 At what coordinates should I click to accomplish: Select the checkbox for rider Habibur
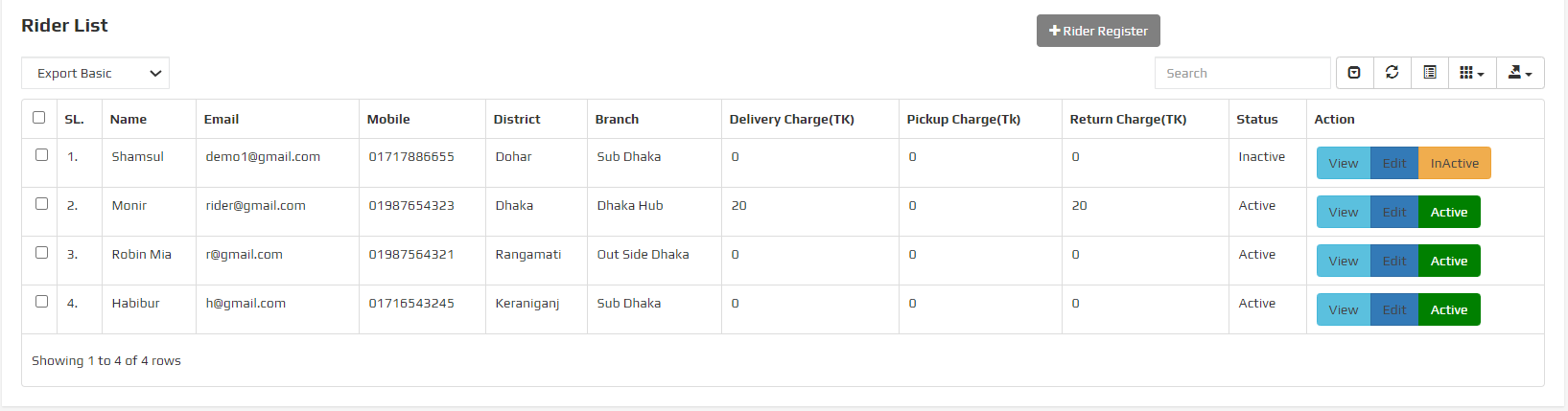41,302
